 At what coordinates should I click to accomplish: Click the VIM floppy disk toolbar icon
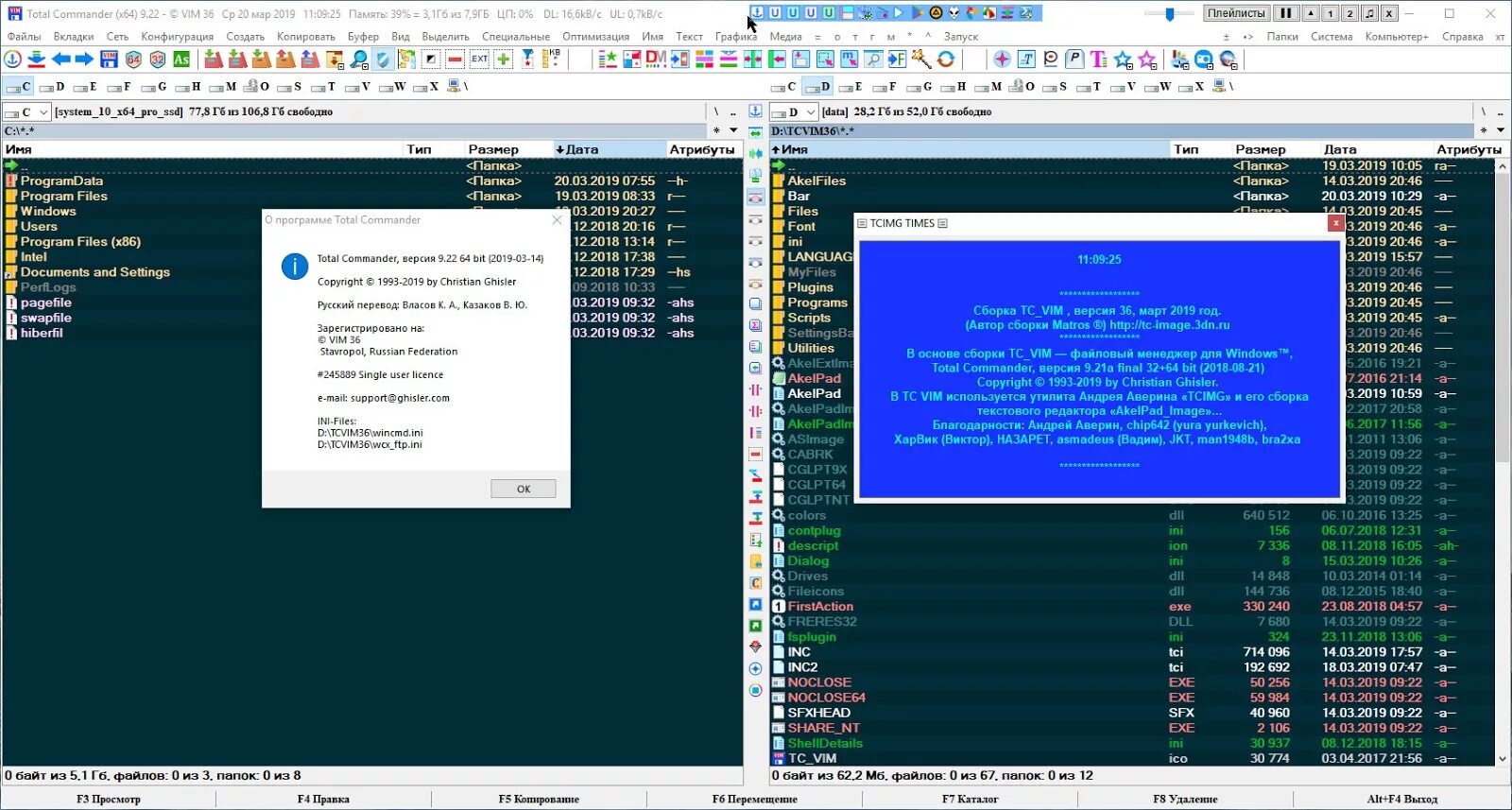click(109, 60)
